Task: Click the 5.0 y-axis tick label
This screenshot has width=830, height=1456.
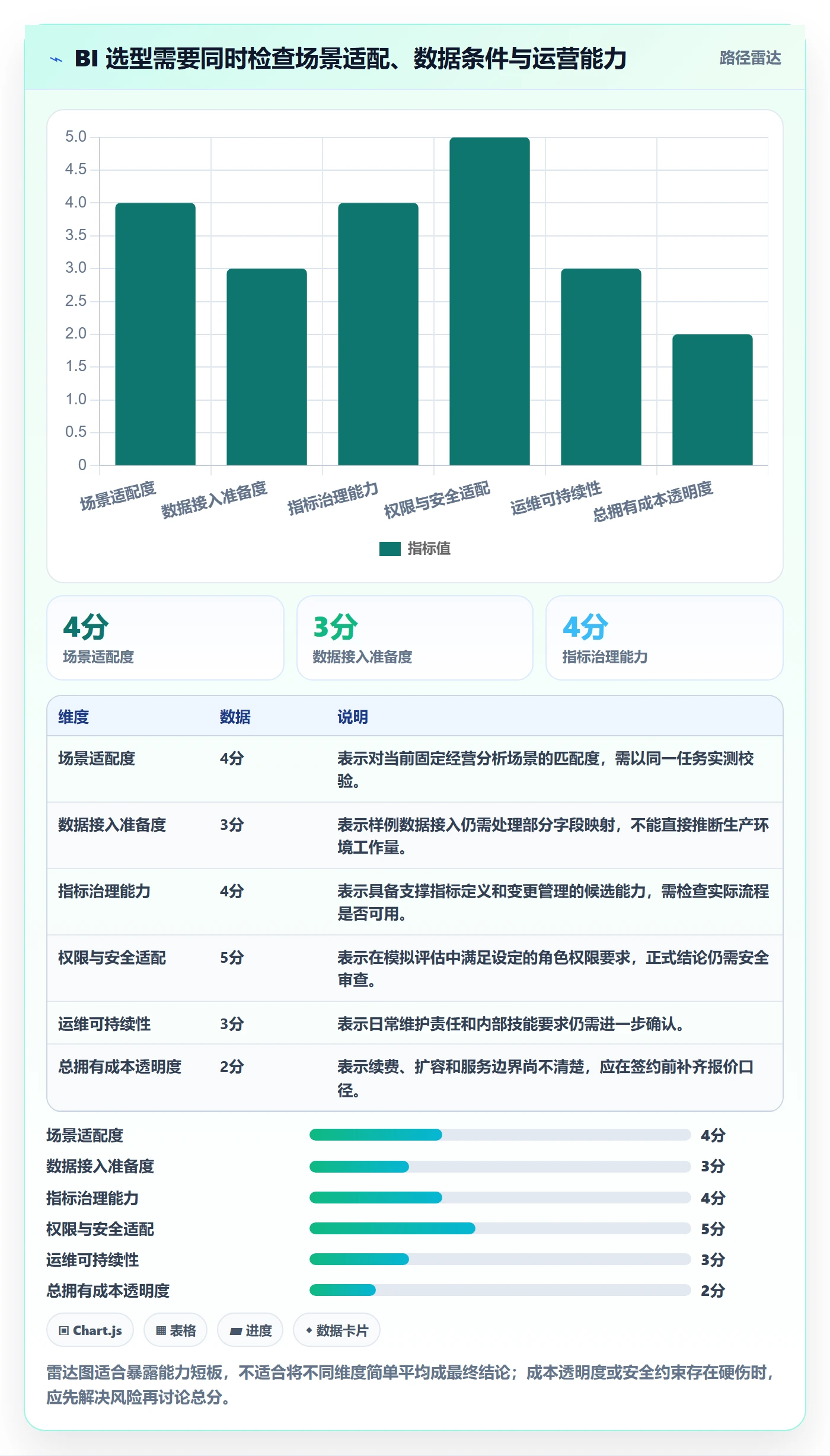Action: 76,137
